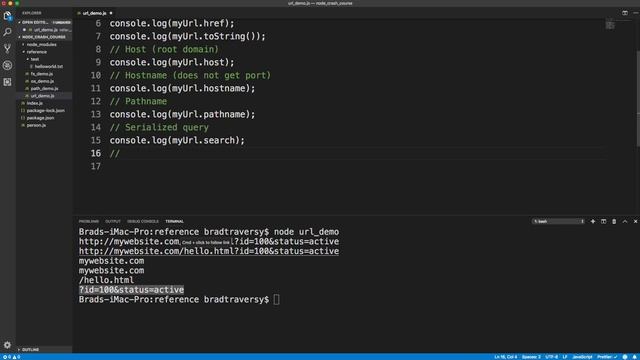640x360 pixels.
Task: Create a new terminal with plus icon
Action: point(593,221)
